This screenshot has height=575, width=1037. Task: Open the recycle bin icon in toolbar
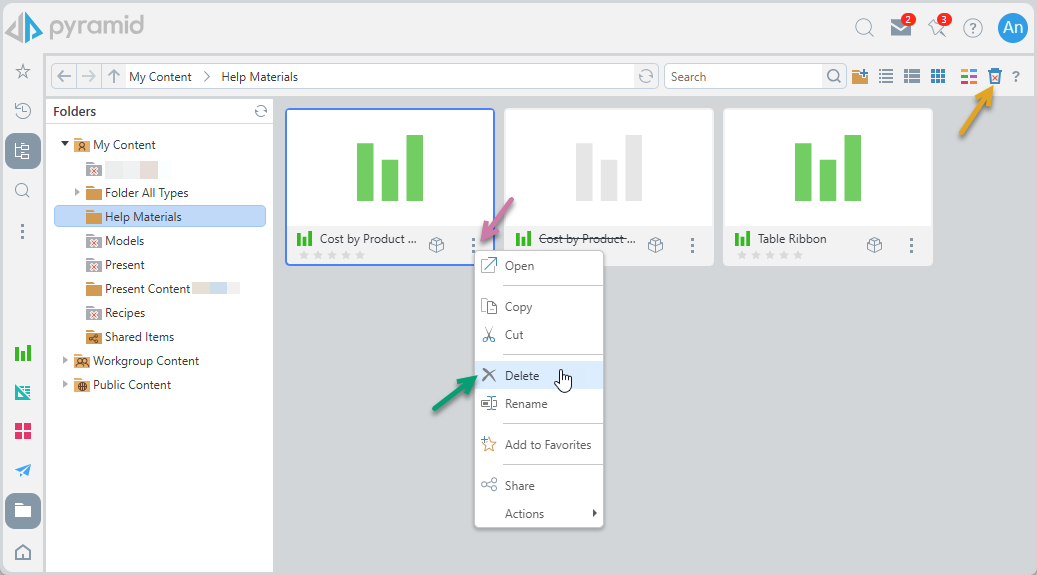[994, 77]
